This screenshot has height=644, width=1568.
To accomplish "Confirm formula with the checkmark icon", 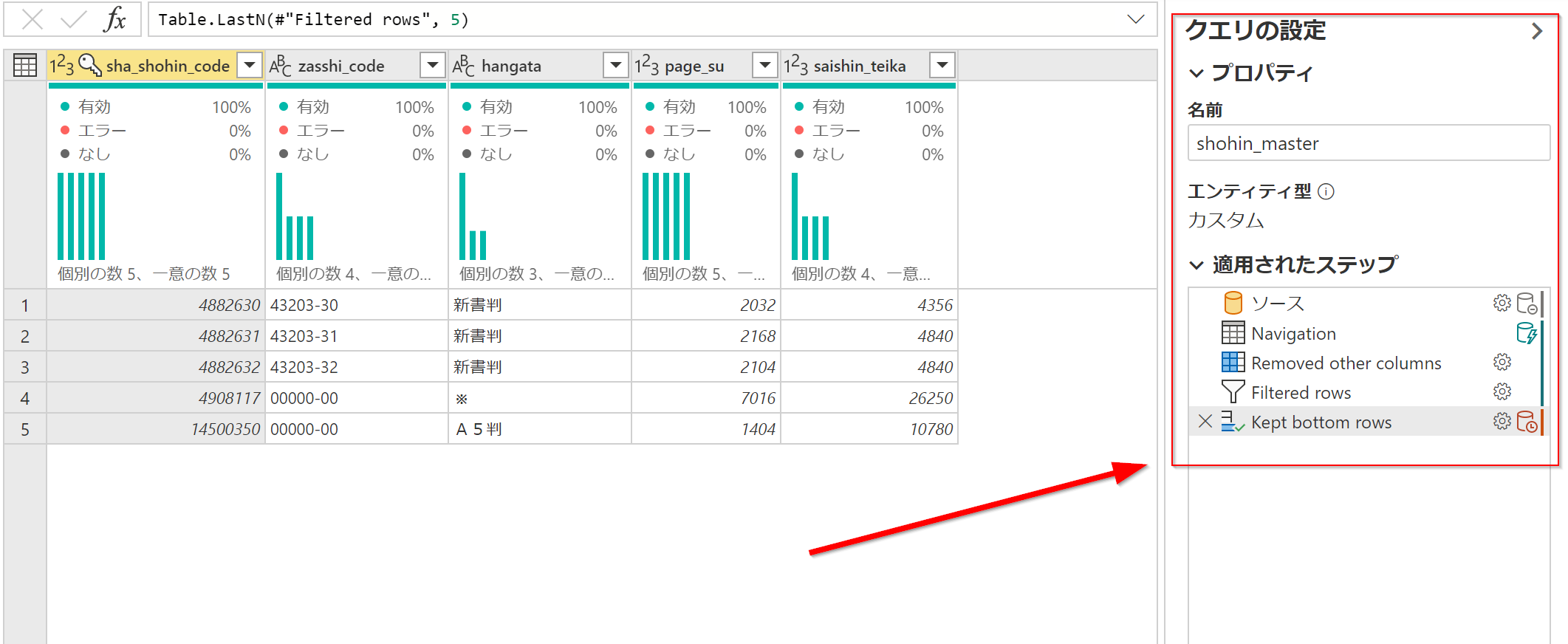I will (73, 19).
